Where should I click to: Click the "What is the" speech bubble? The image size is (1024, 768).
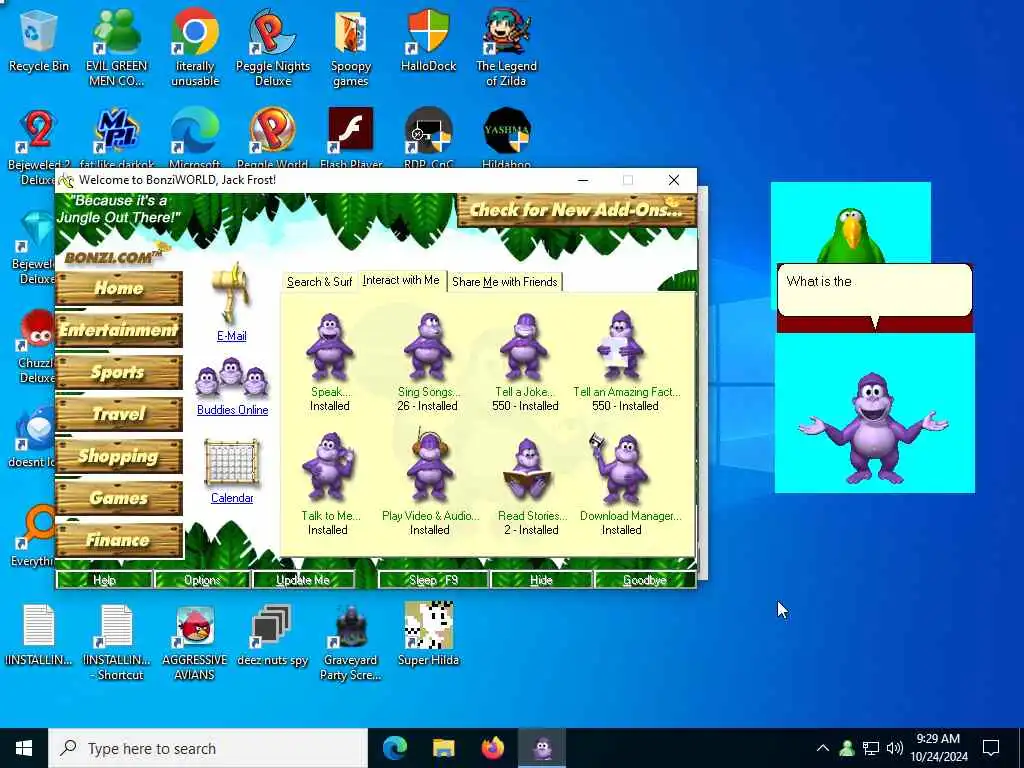pos(874,291)
